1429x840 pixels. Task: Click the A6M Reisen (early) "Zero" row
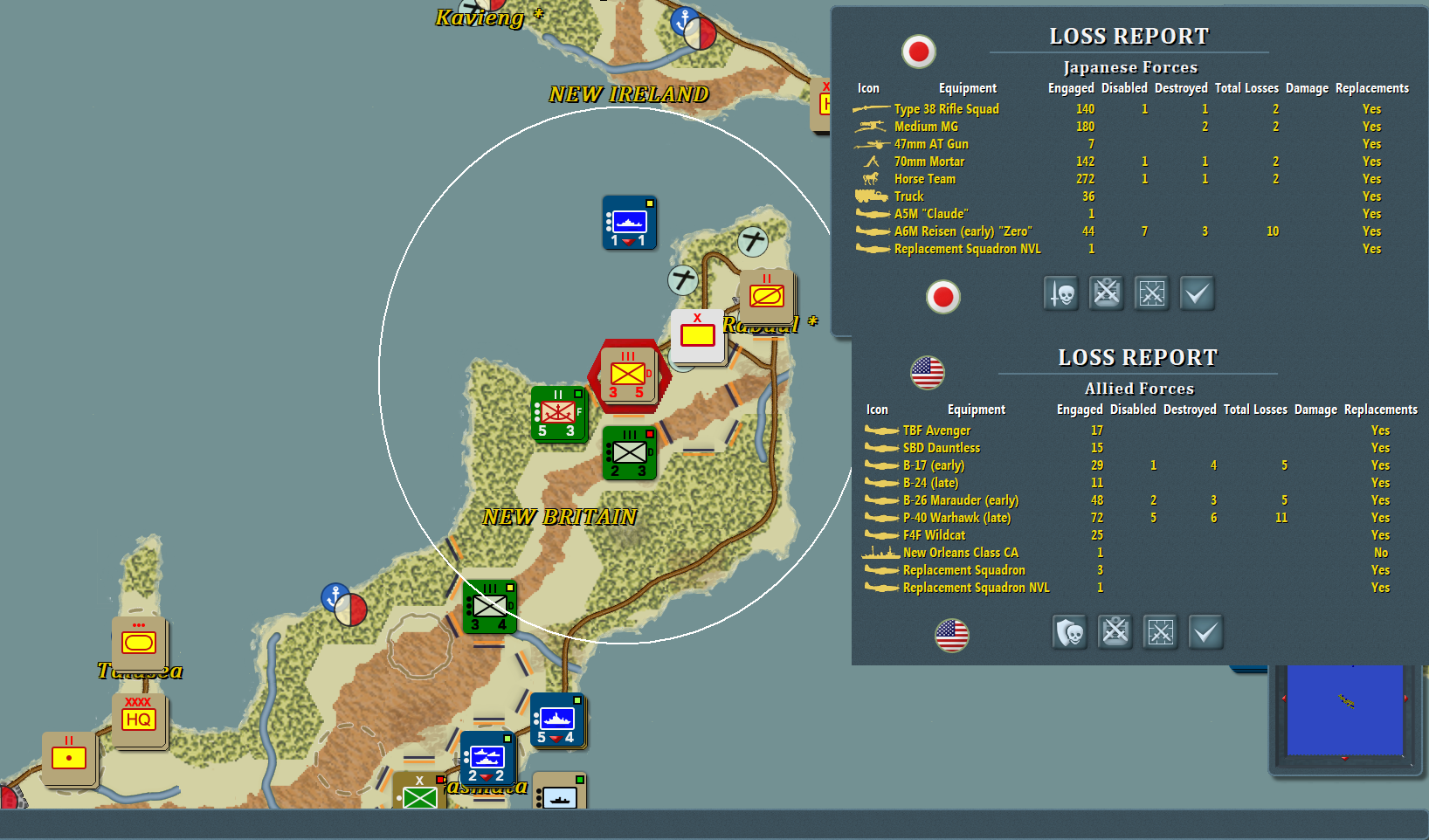click(x=1131, y=231)
